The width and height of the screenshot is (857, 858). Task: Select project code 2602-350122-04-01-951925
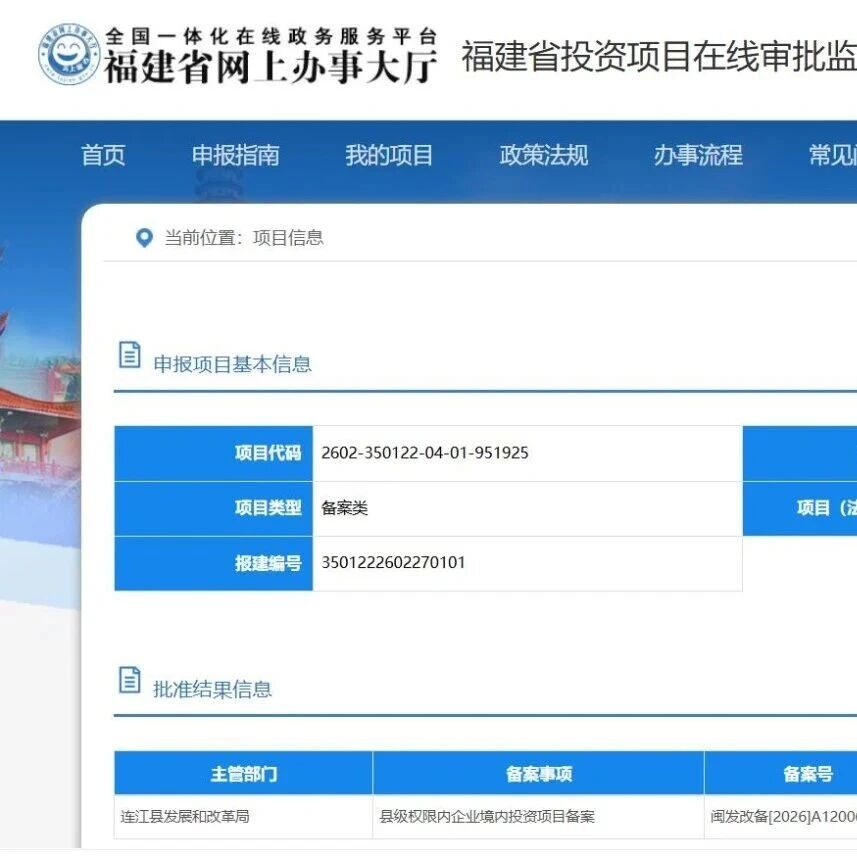pyautogui.click(x=425, y=453)
